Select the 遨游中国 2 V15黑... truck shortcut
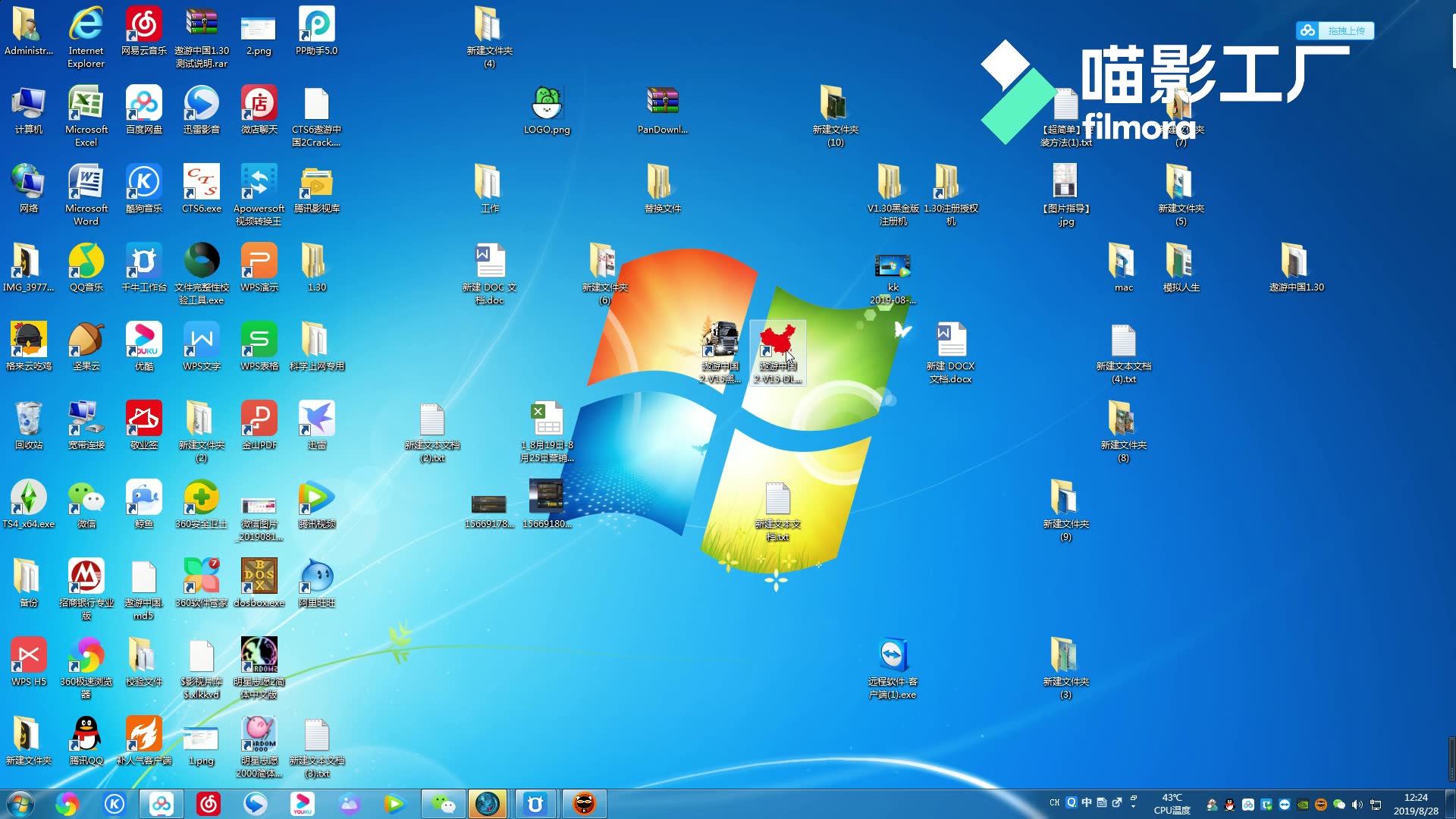 click(x=720, y=353)
